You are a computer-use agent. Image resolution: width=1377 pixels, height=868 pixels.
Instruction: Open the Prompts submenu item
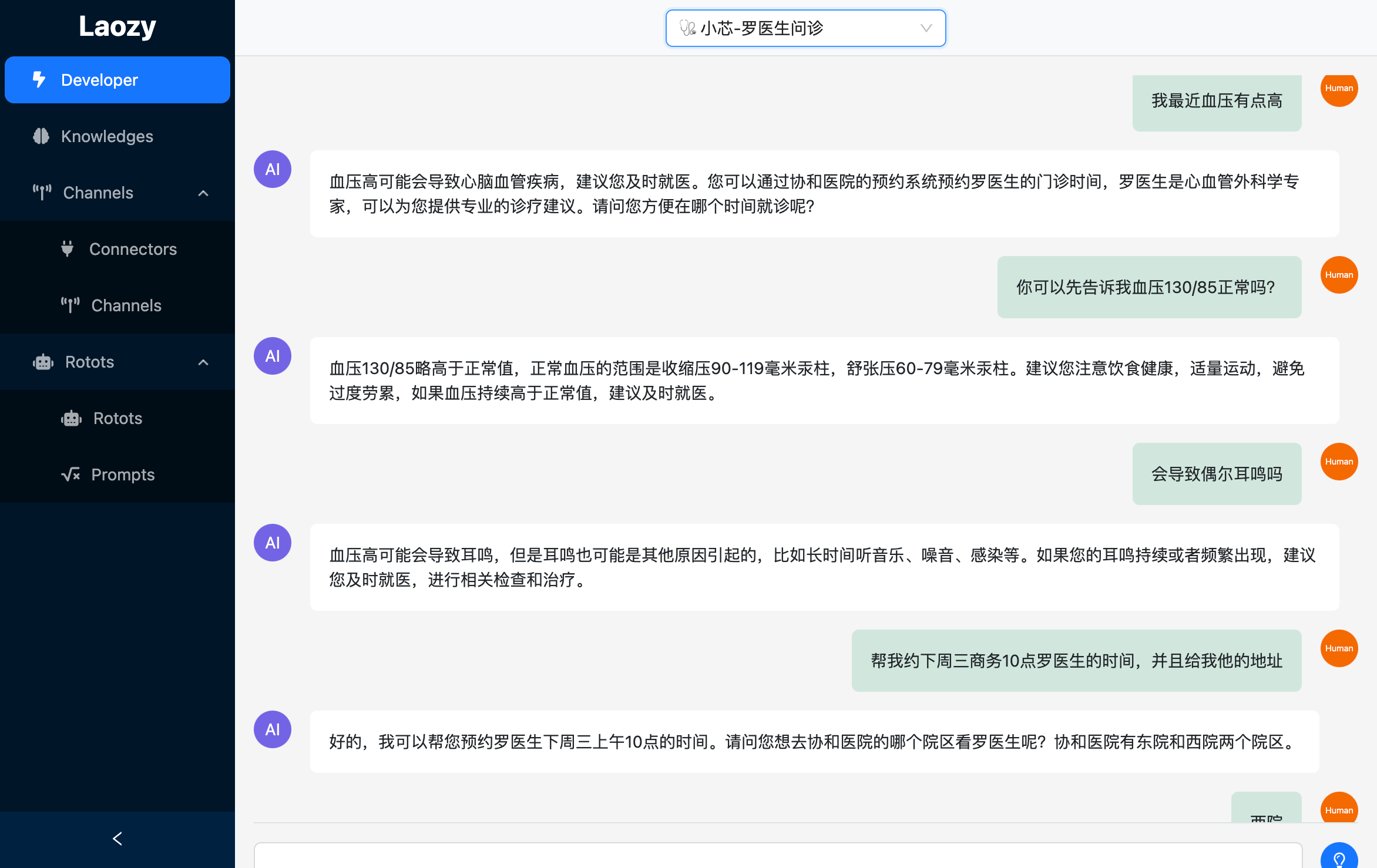[117, 475]
